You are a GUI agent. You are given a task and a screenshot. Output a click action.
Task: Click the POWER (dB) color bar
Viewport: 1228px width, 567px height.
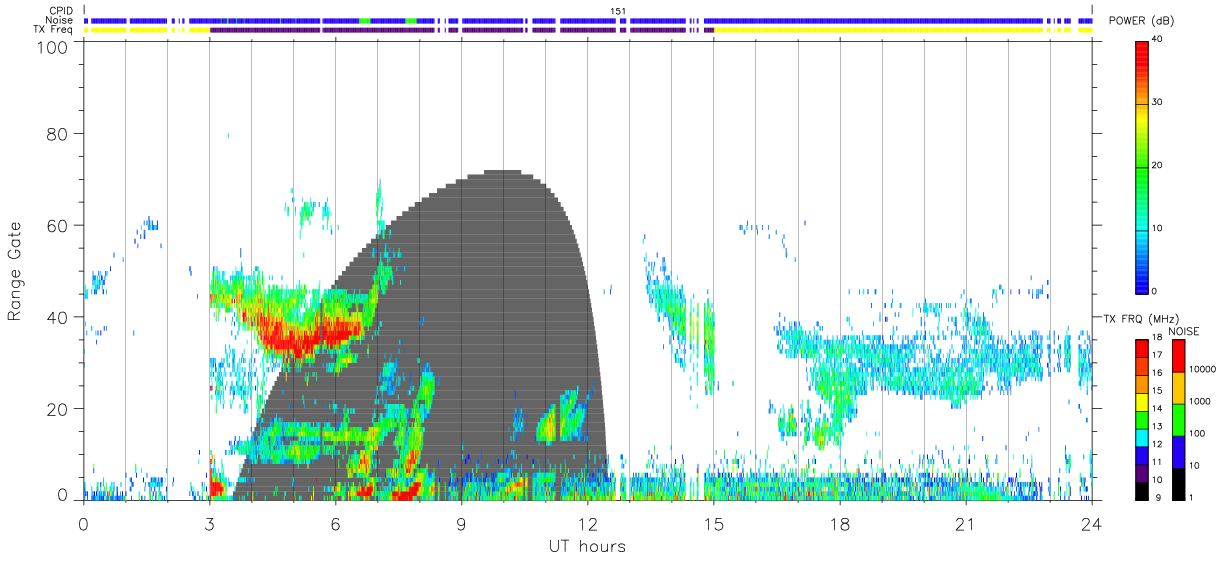[1143, 166]
